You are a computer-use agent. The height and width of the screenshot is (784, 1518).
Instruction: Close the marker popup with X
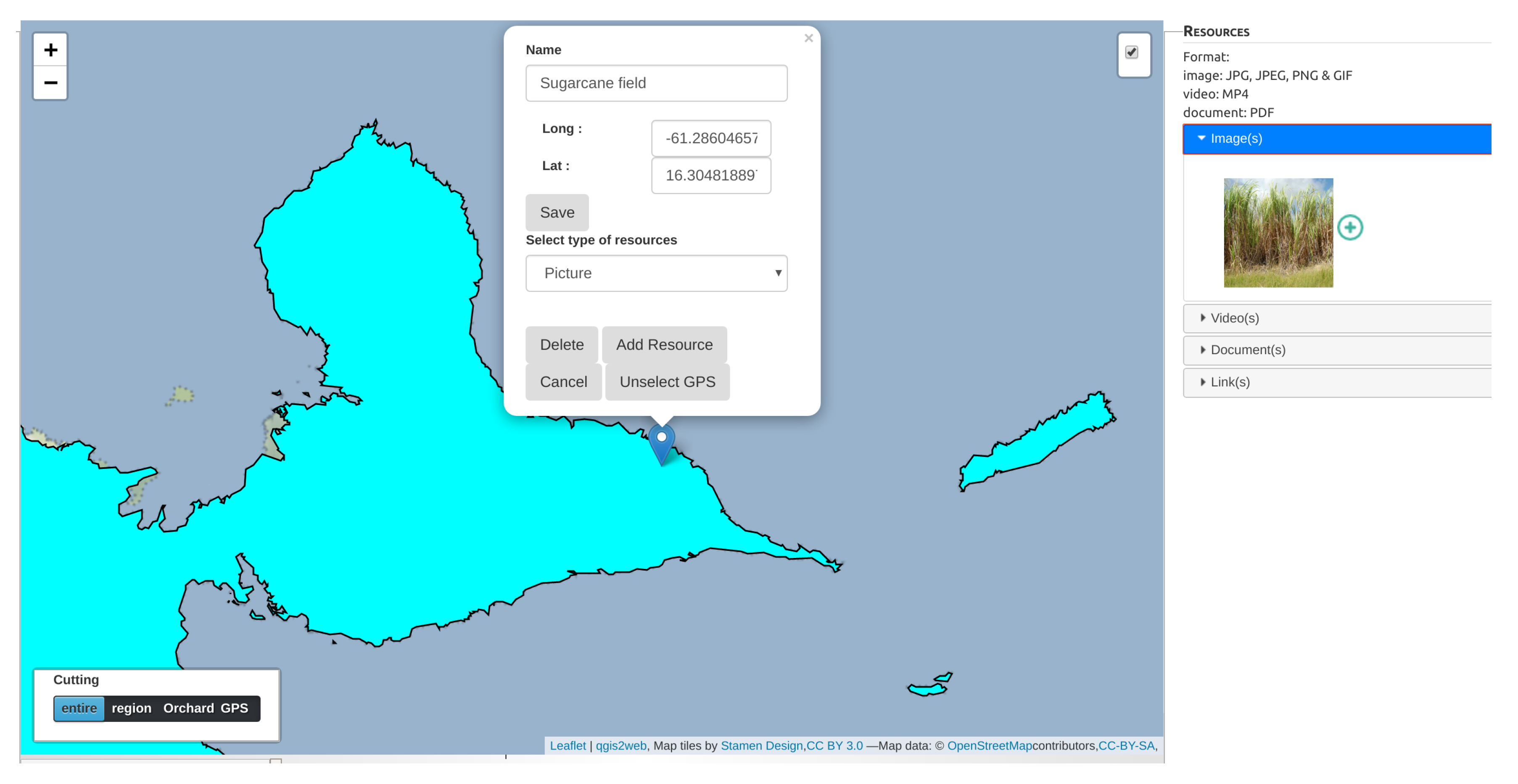pyautogui.click(x=808, y=38)
